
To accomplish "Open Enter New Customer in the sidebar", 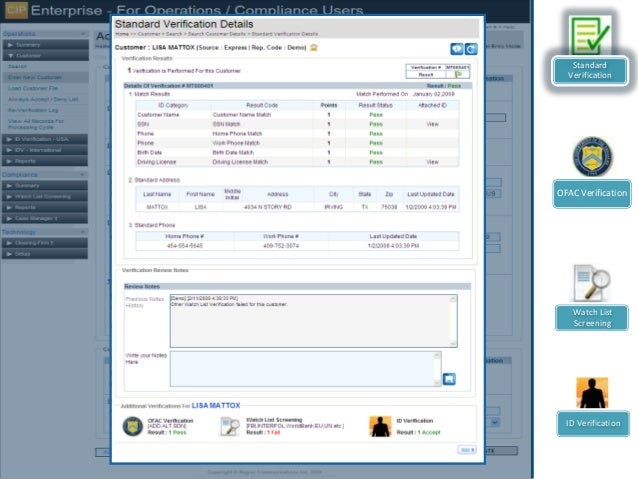I will click(x=35, y=77).
